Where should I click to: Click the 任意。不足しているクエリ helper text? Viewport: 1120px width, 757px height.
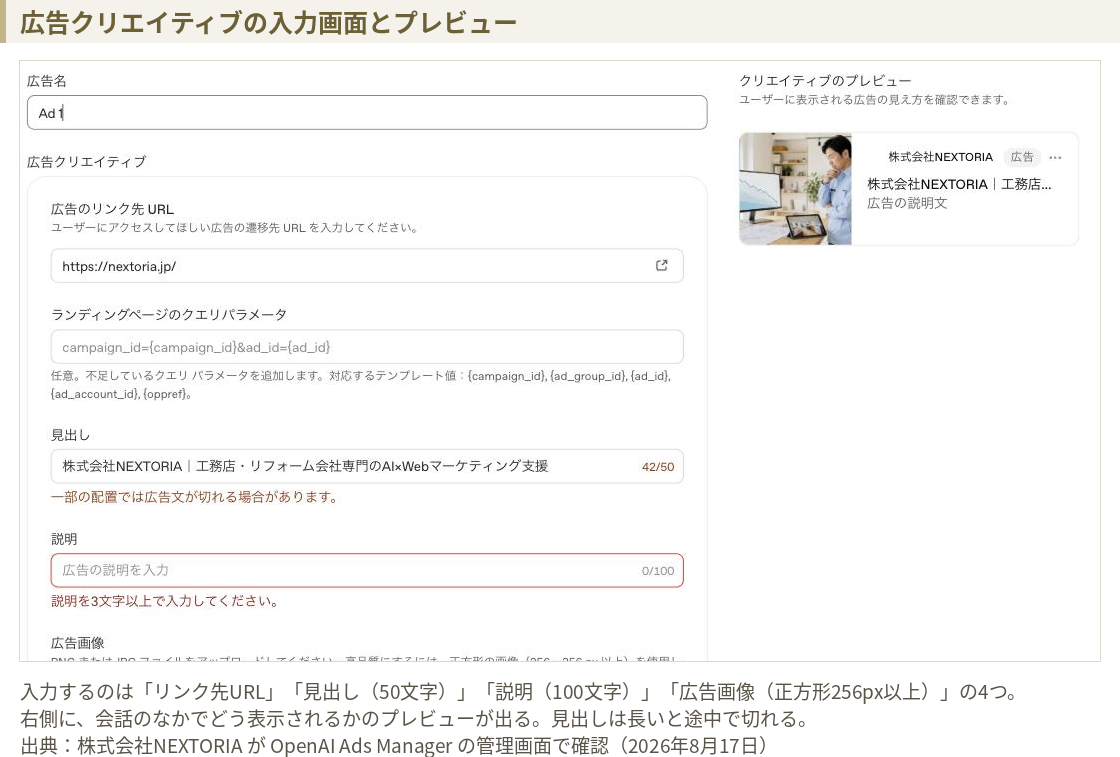tap(361, 385)
